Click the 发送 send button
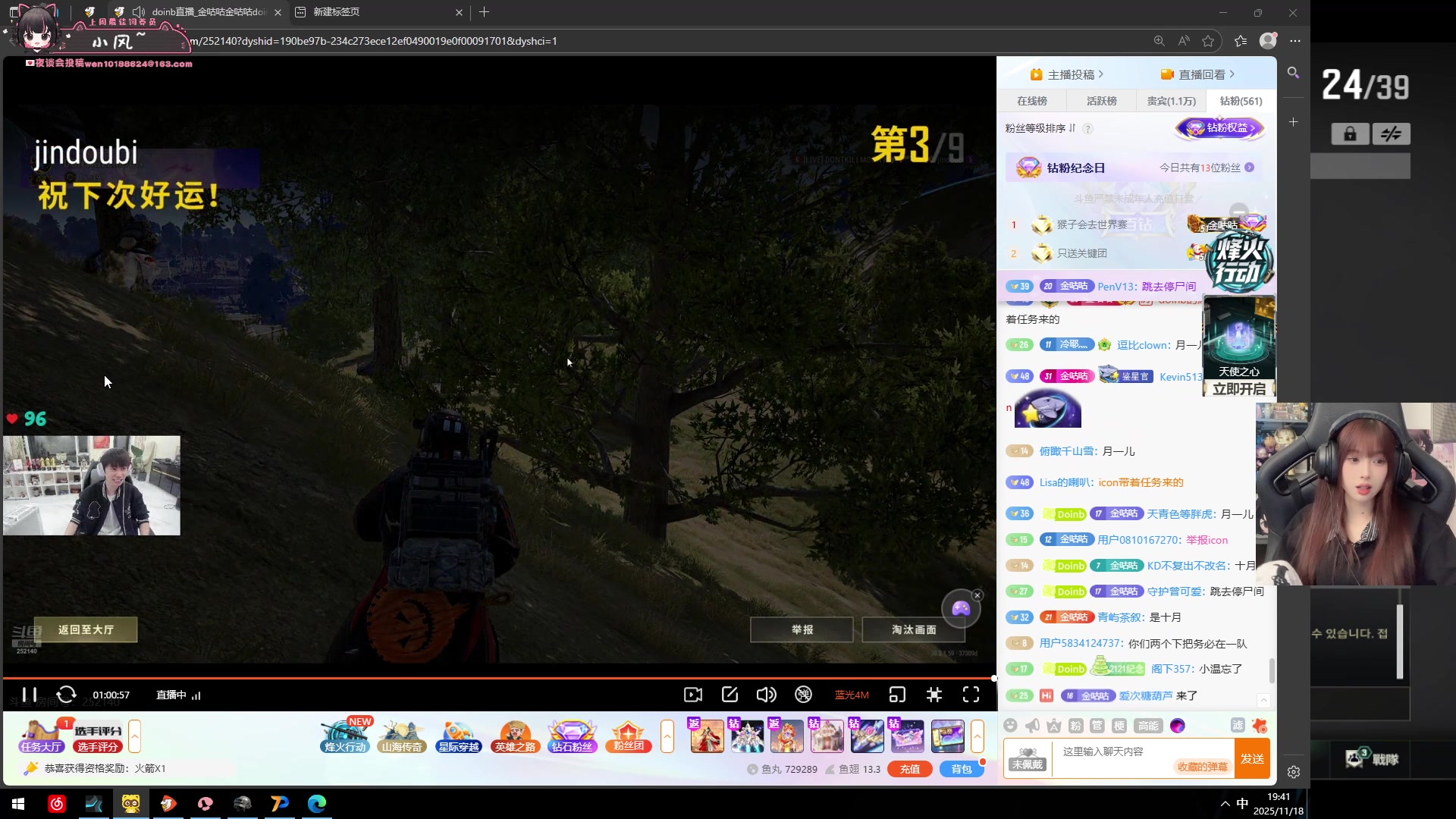 pos(1252,758)
